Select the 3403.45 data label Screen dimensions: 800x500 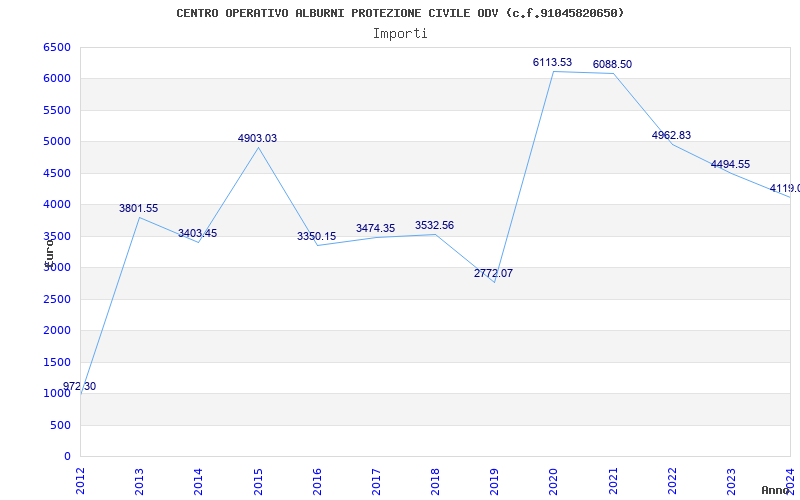[x=197, y=233]
